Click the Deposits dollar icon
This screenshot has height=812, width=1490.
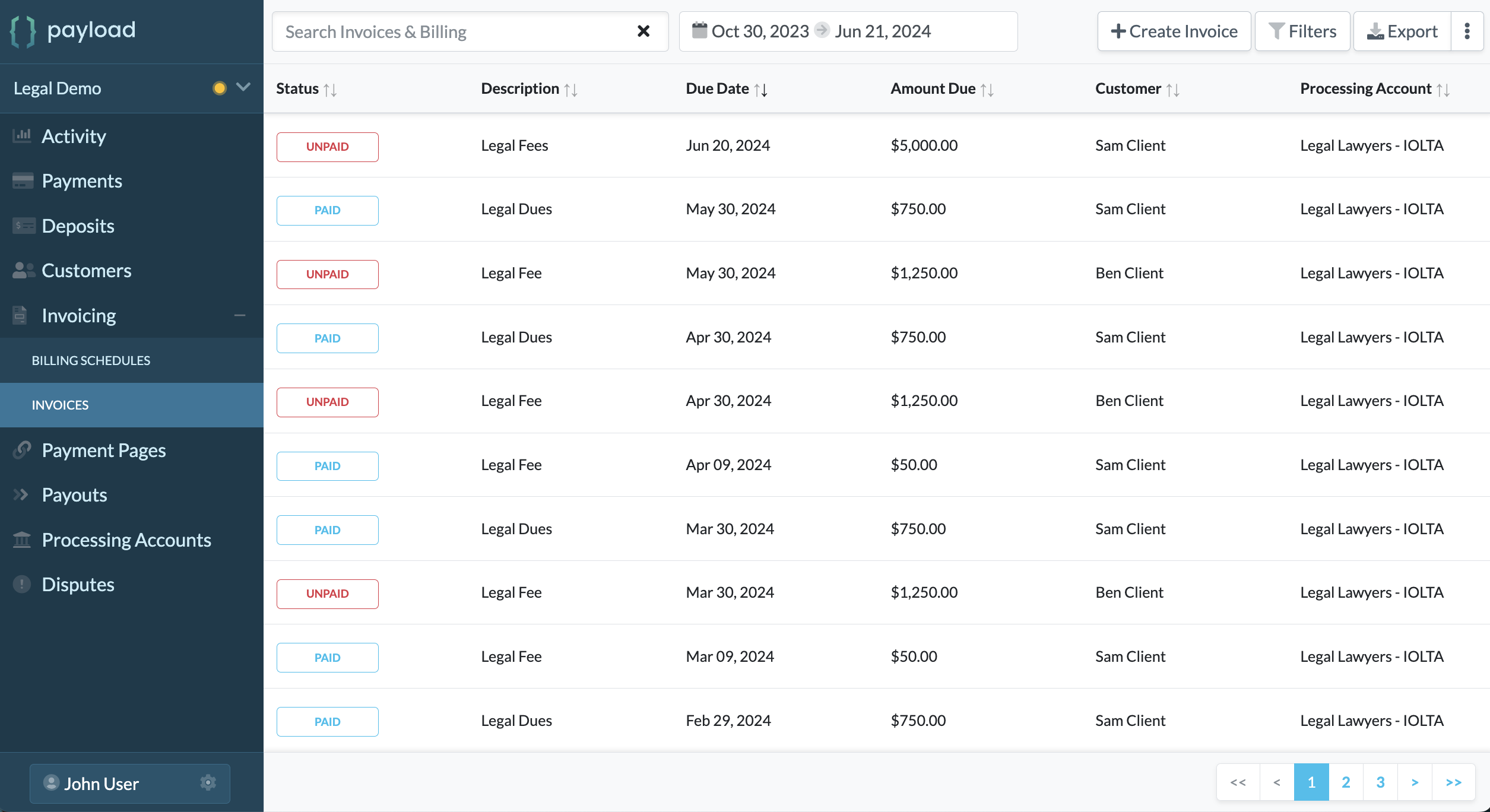click(22, 226)
